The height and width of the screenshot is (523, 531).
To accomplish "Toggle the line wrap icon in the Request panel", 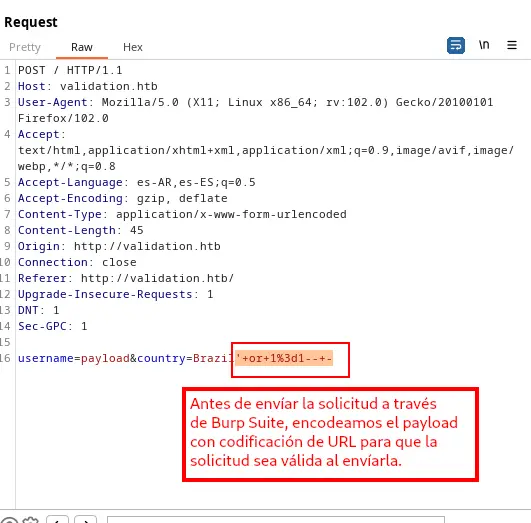I will (455, 45).
